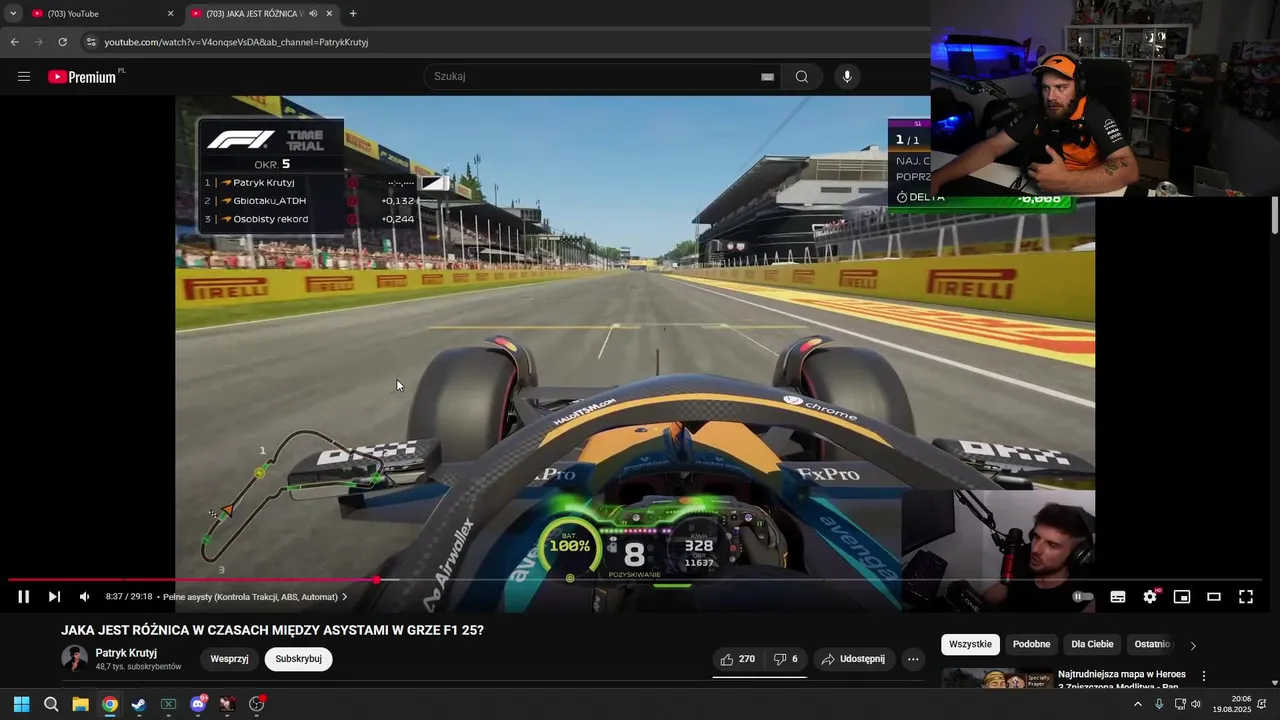Open the Patryk Krutyj channel name link
Image resolution: width=1280 pixels, height=720 pixels.
[x=126, y=653]
